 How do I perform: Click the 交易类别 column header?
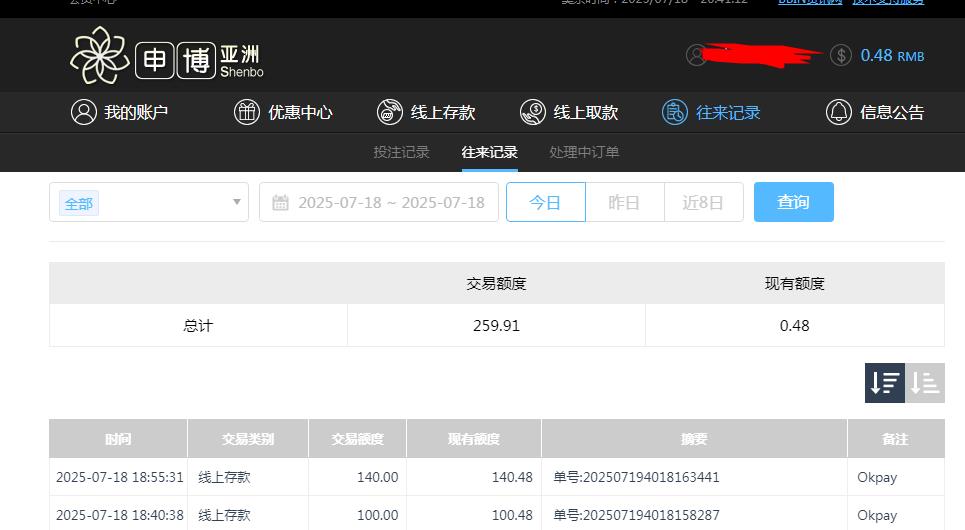pos(248,439)
